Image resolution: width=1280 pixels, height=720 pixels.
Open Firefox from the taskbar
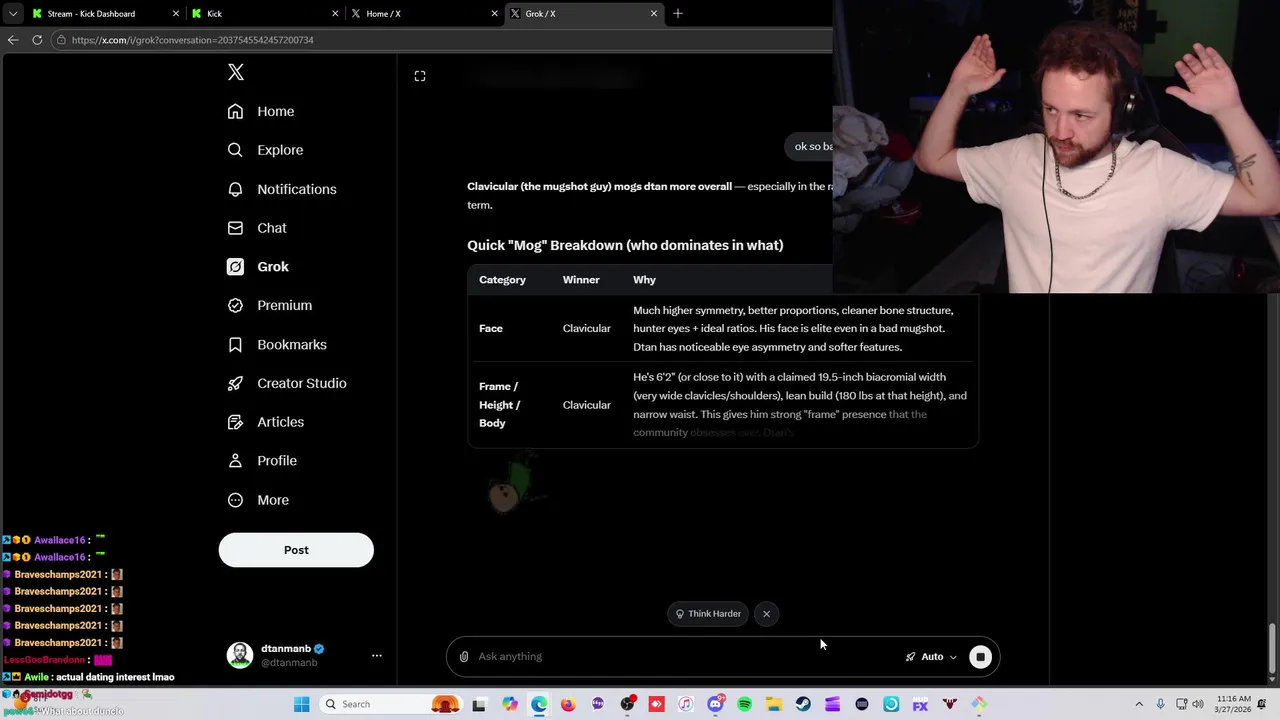coord(568,705)
